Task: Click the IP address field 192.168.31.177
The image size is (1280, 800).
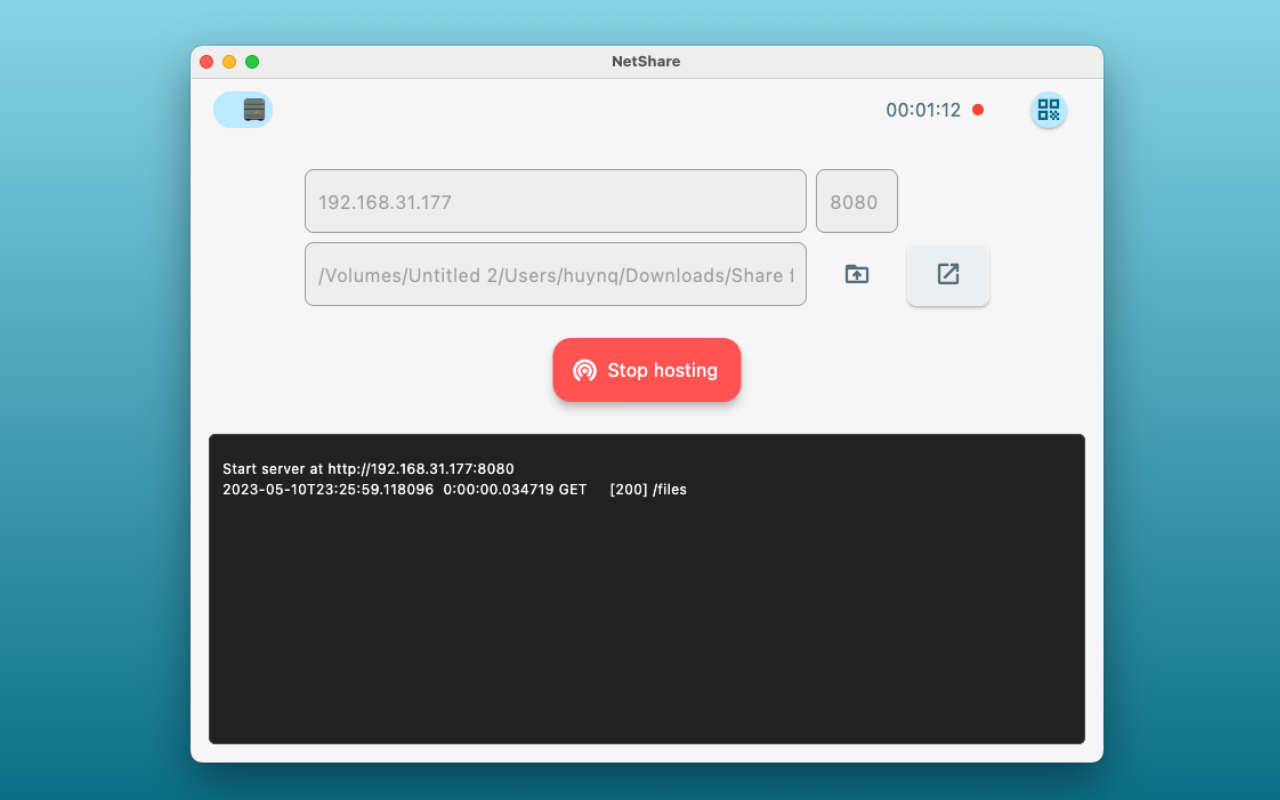Action: coord(555,201)
